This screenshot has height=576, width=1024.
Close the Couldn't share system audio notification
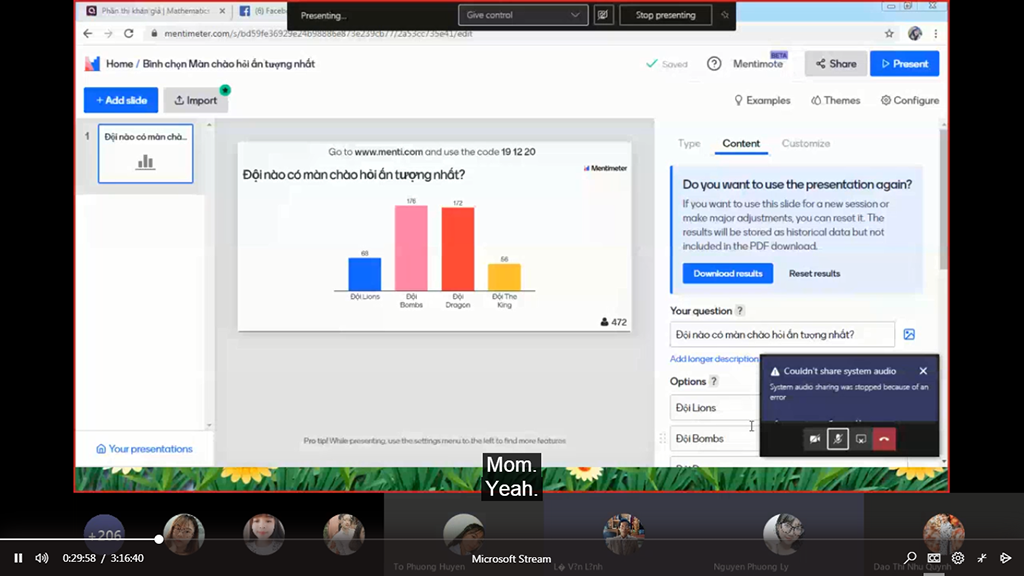[x=923, y=371]
